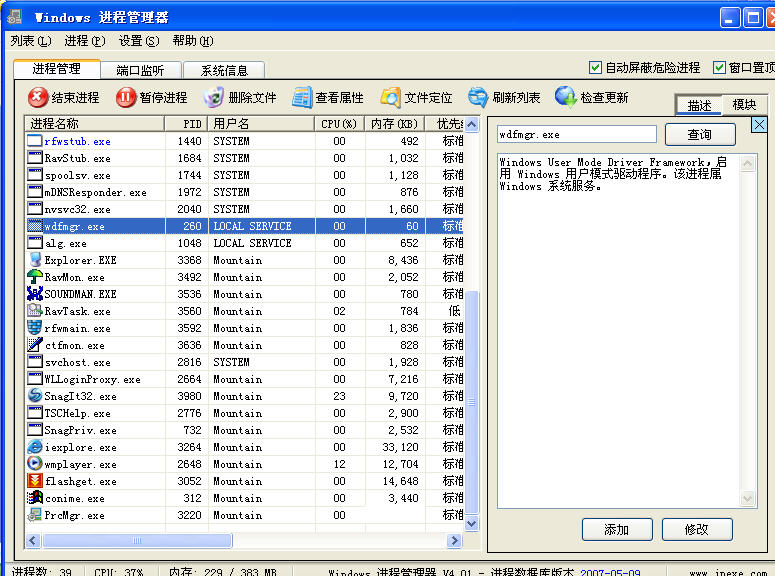This screenshot has width=775, height=576.
Task: Close the description panel with X
Action: (759, 125)
